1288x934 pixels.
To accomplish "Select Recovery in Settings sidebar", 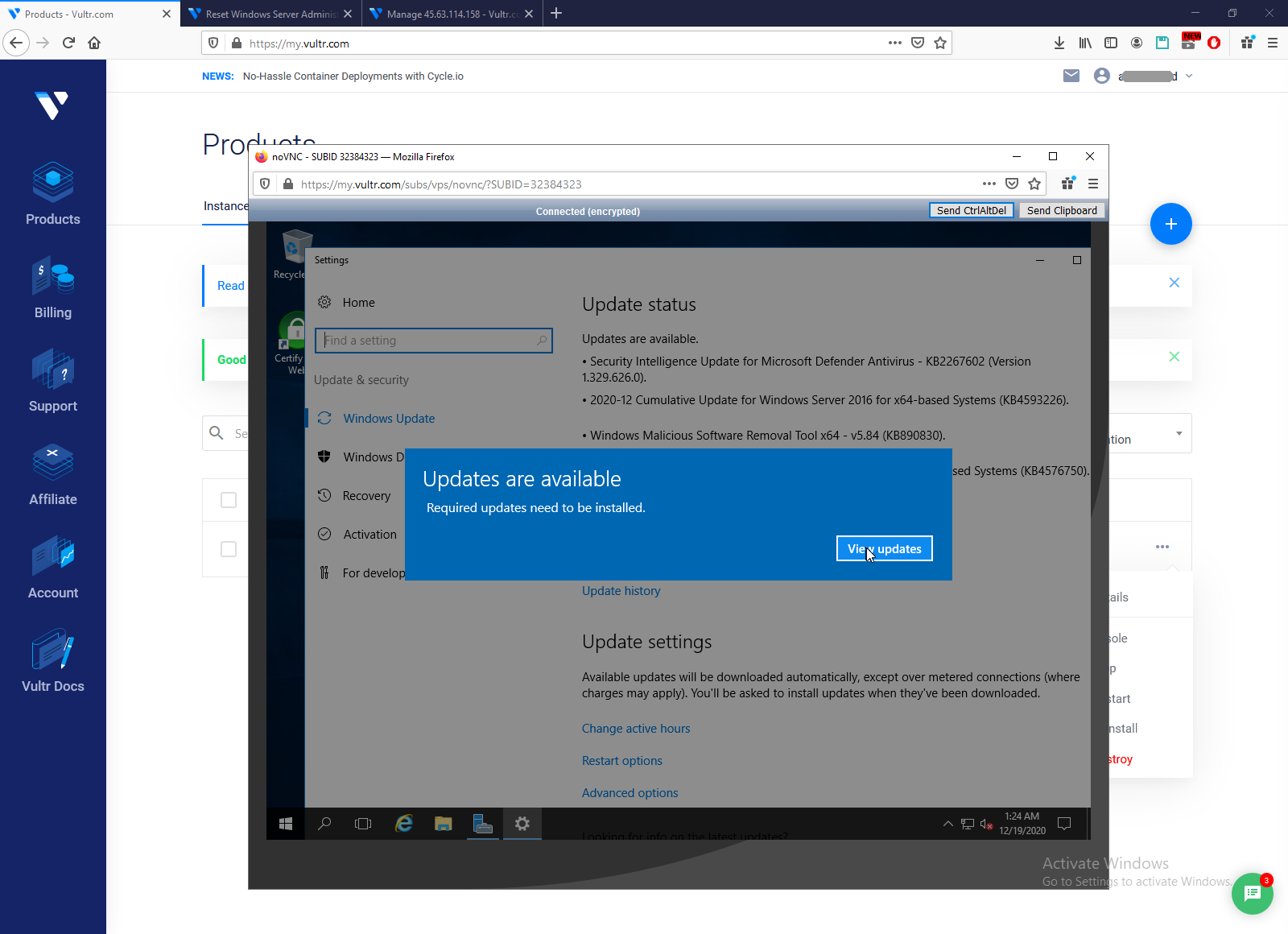I will (366, 496).
